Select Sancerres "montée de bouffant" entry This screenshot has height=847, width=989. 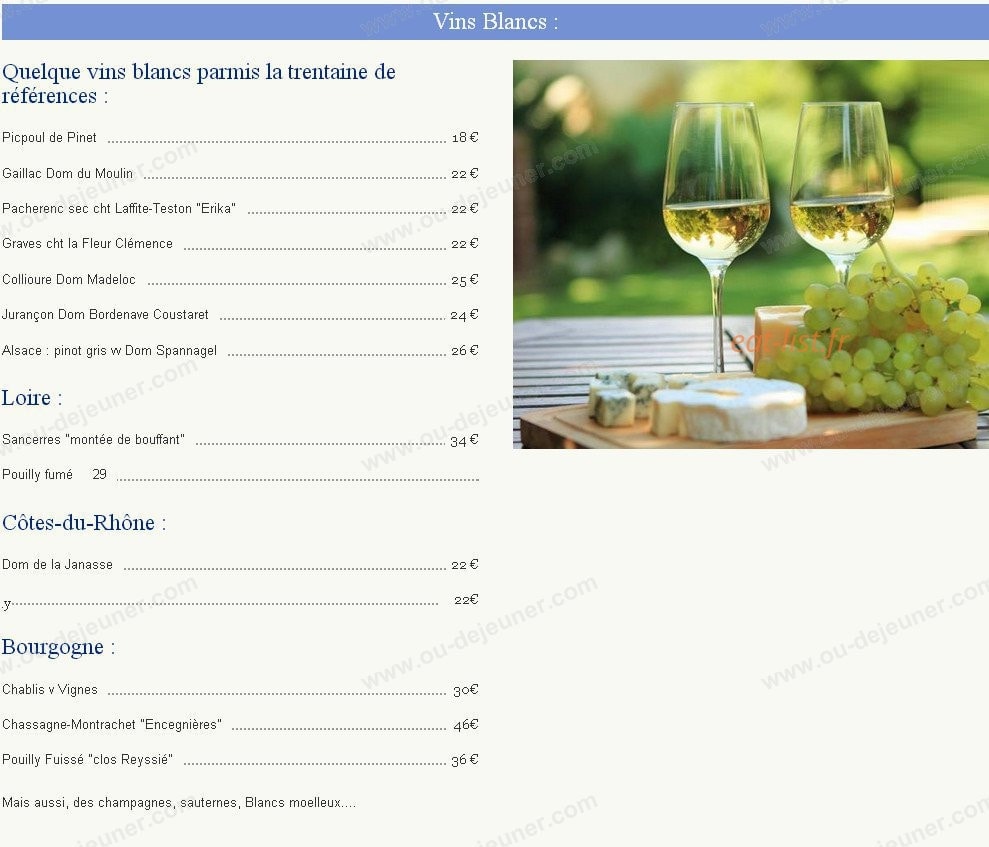click(x=93, y=440)
